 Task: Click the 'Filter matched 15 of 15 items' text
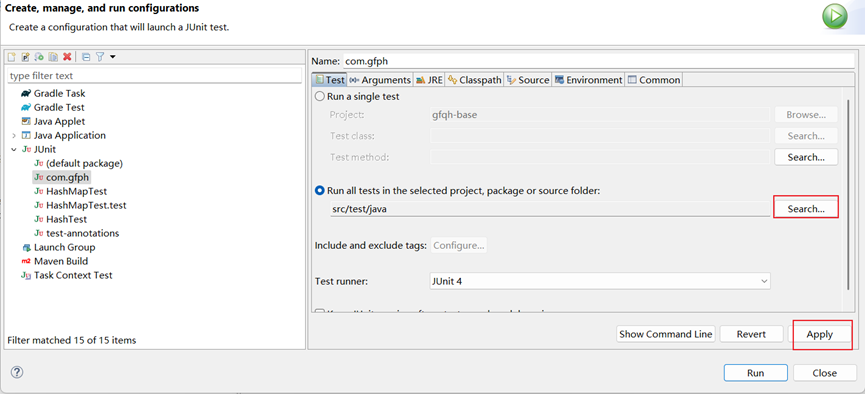pyautogui.click(x=72, y=340)
